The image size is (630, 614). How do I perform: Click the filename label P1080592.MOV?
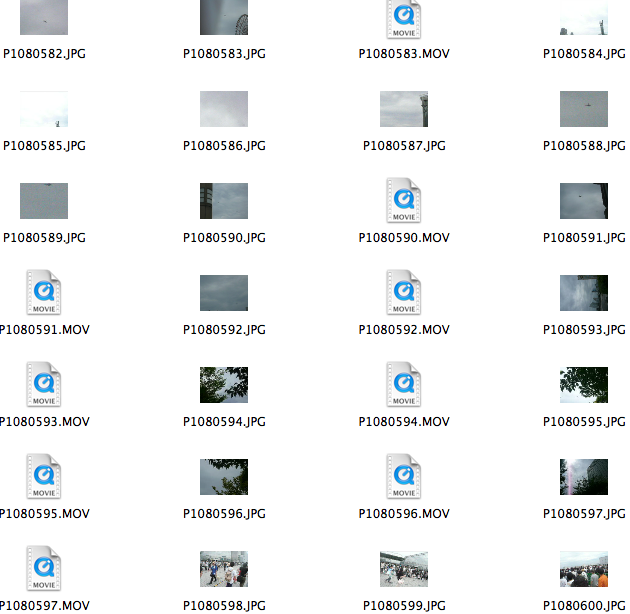404,330
